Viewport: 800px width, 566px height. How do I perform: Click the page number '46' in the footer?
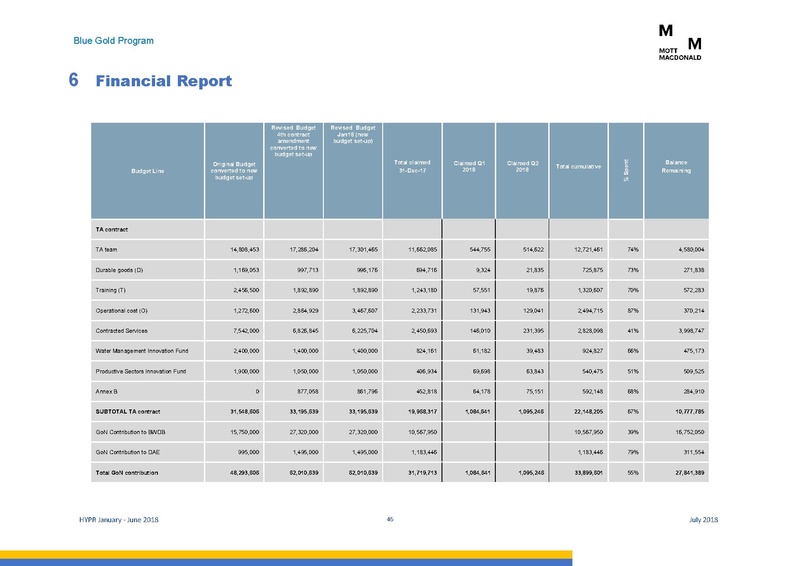[x=390, y=519]
